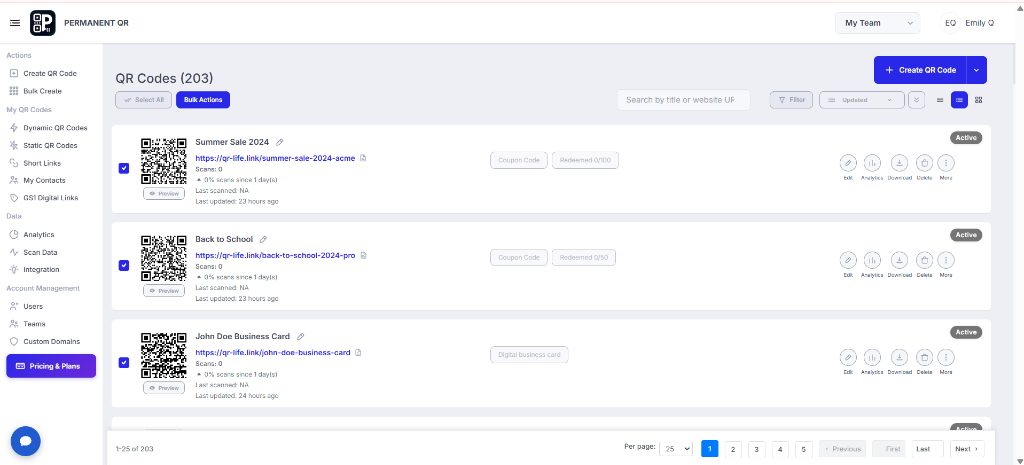Switch to detailed list view
Image resolution: width=1024 pixels, height=465 pixels.
(x=959, y=100)
